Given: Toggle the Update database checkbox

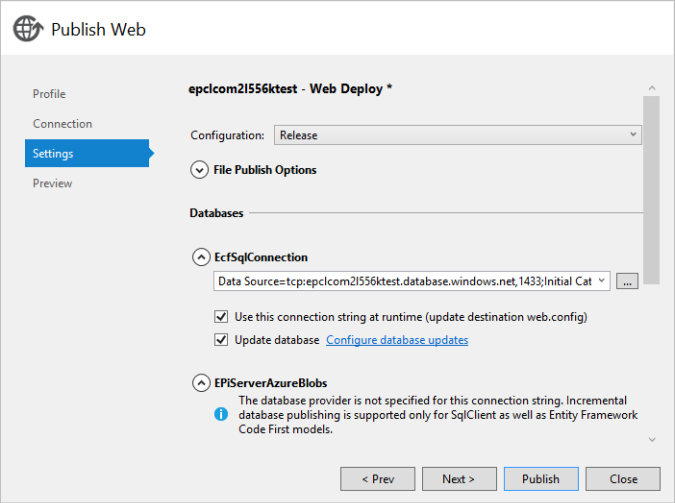Looking at the screenshot, I should pyautogui.click(x=221, y=340).
